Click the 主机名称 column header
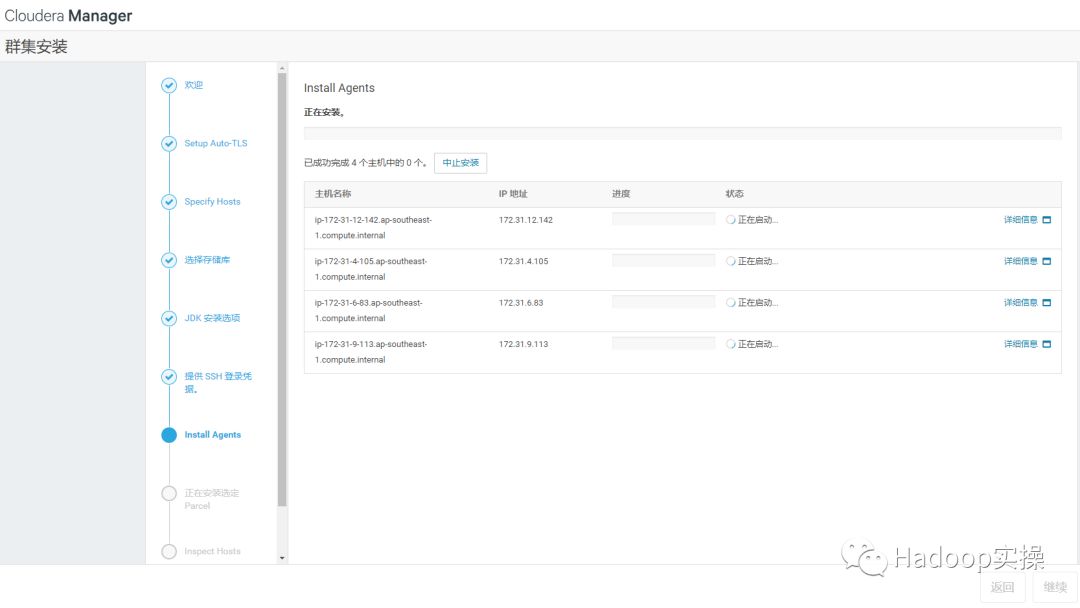Image resolution: width=1080 pixels, height=608 pixels. click(x=333, y=193)
